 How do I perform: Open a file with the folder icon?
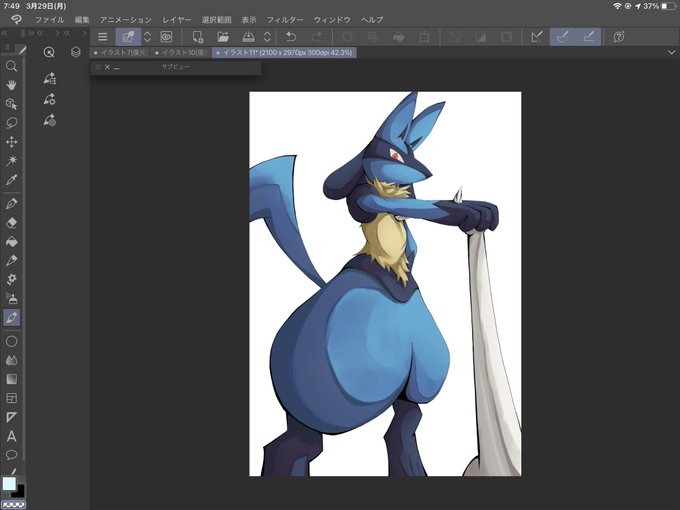223,37
